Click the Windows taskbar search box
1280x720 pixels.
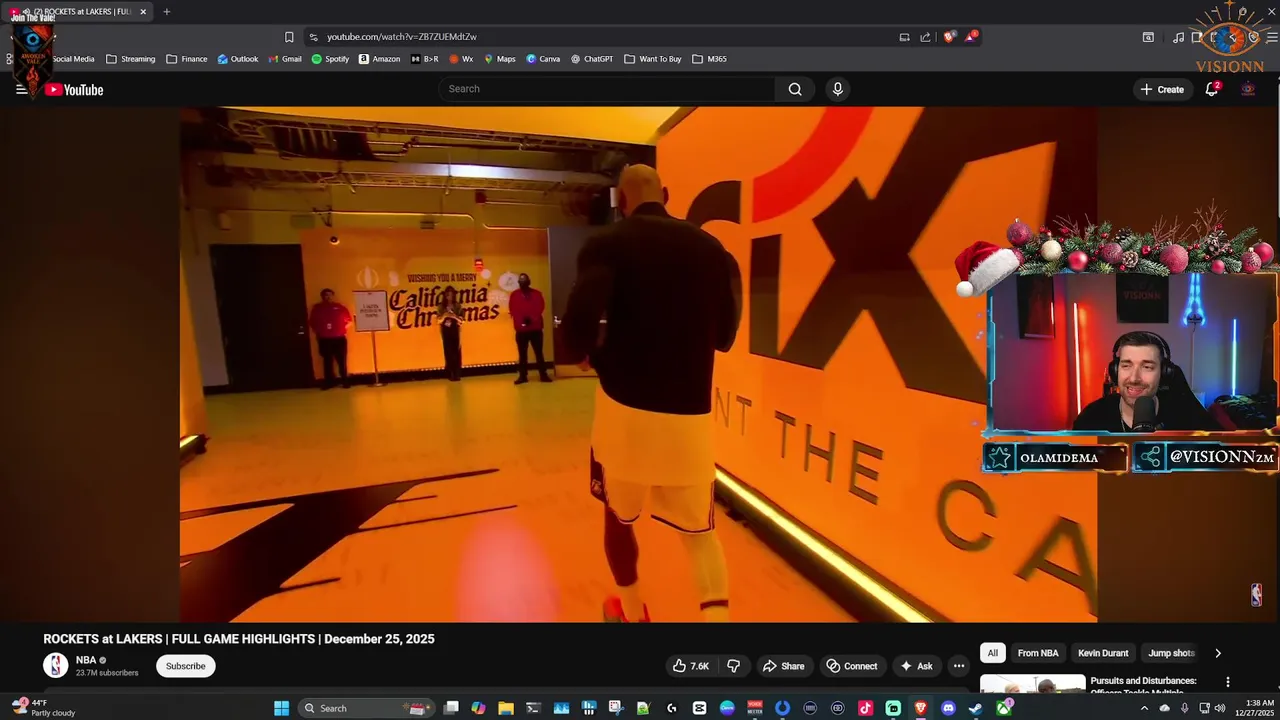(x=366, y=708)
